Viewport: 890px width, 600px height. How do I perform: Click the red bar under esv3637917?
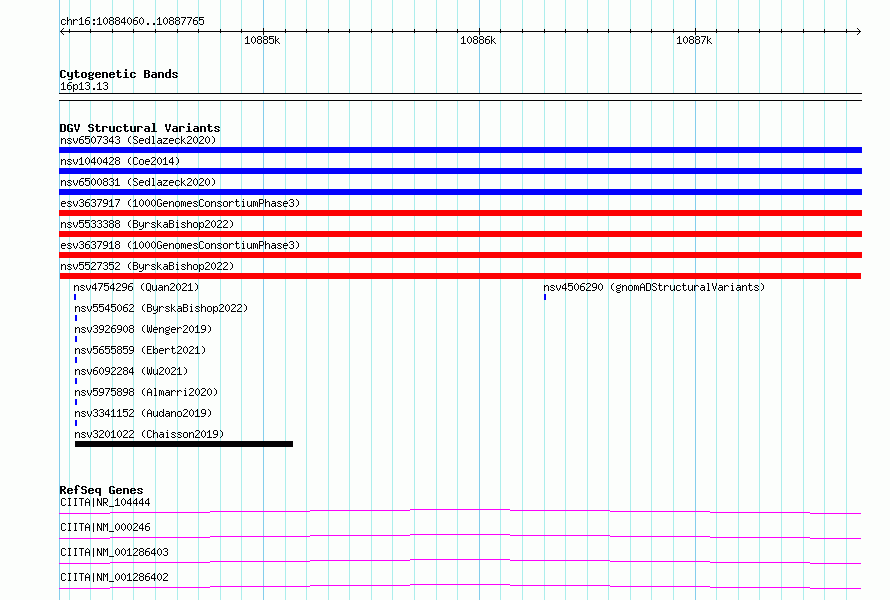460,213
